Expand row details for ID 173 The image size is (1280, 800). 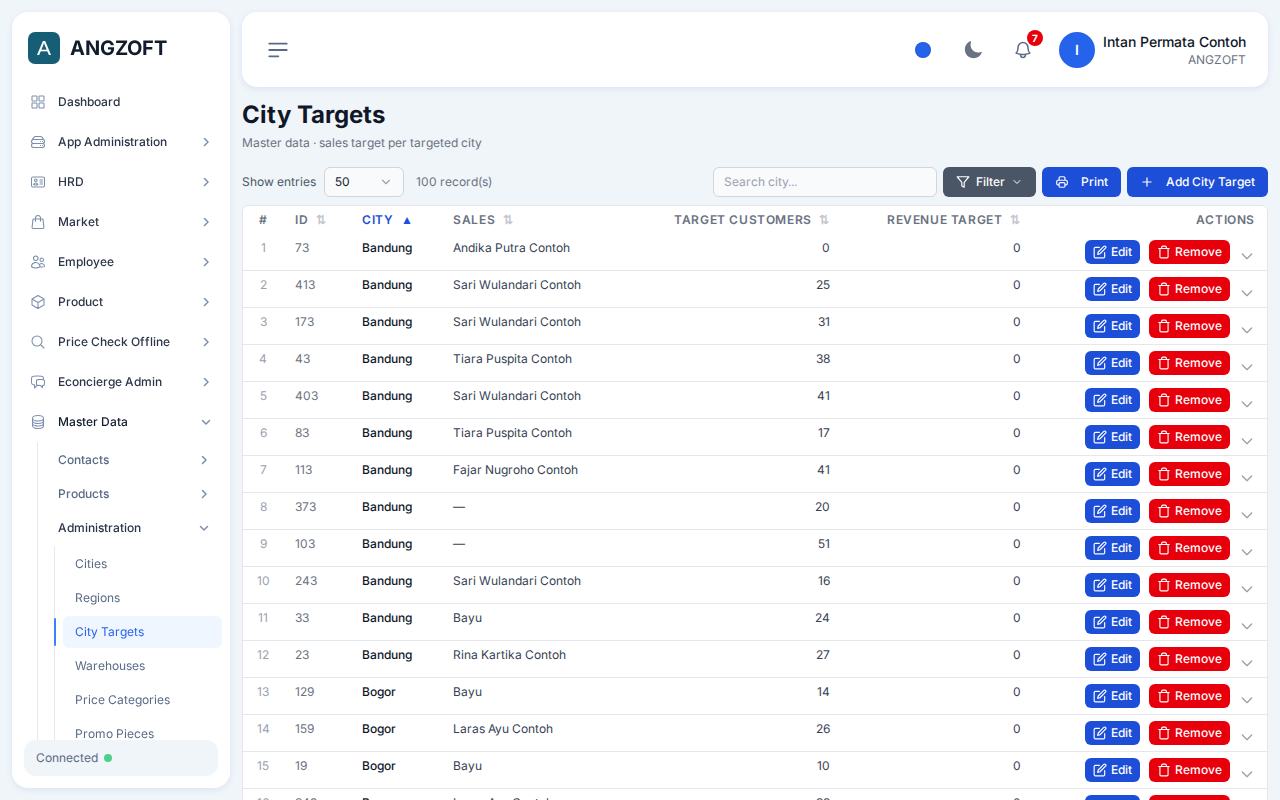click(1247, 330)
